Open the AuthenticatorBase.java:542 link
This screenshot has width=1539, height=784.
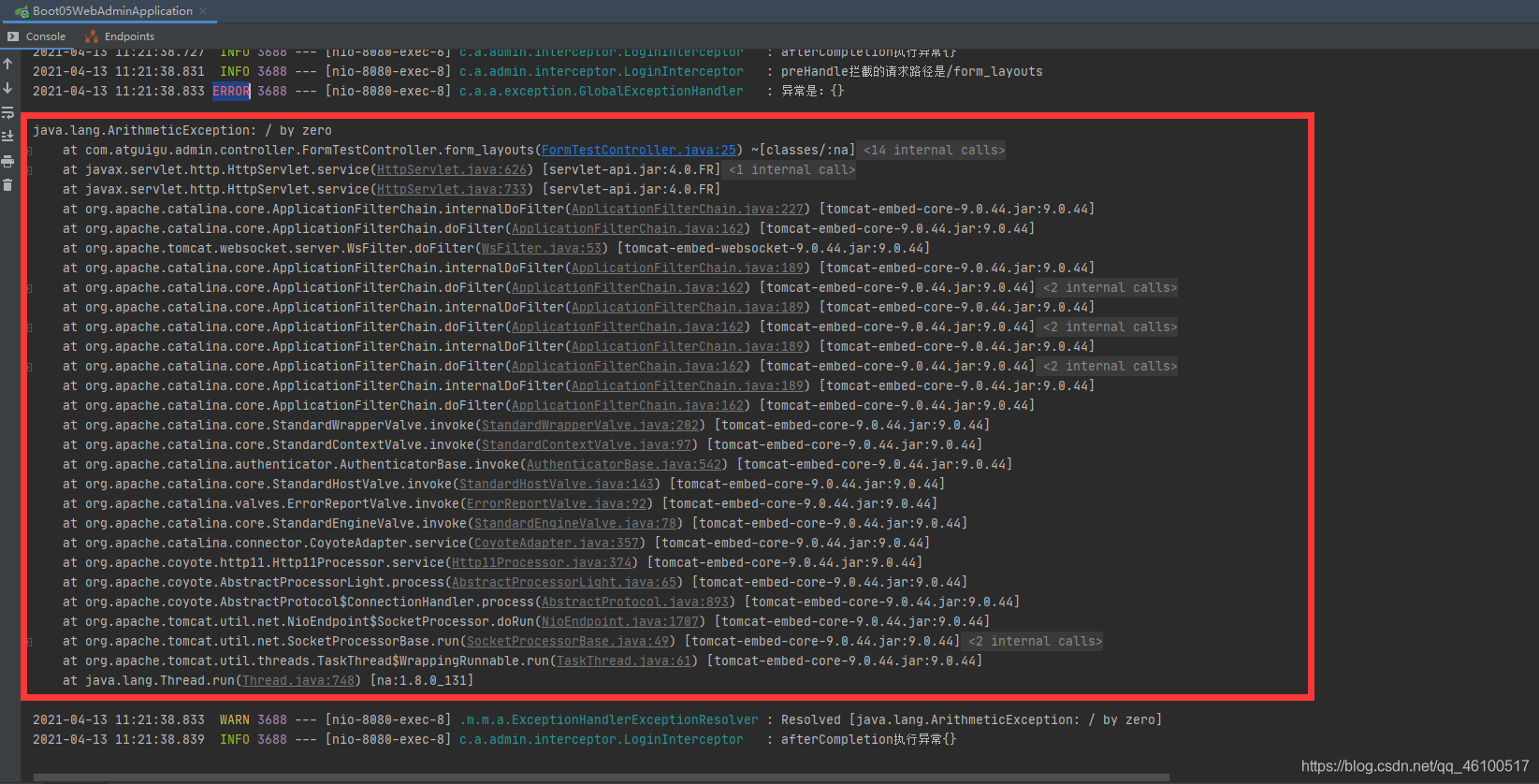click(624, 464)
